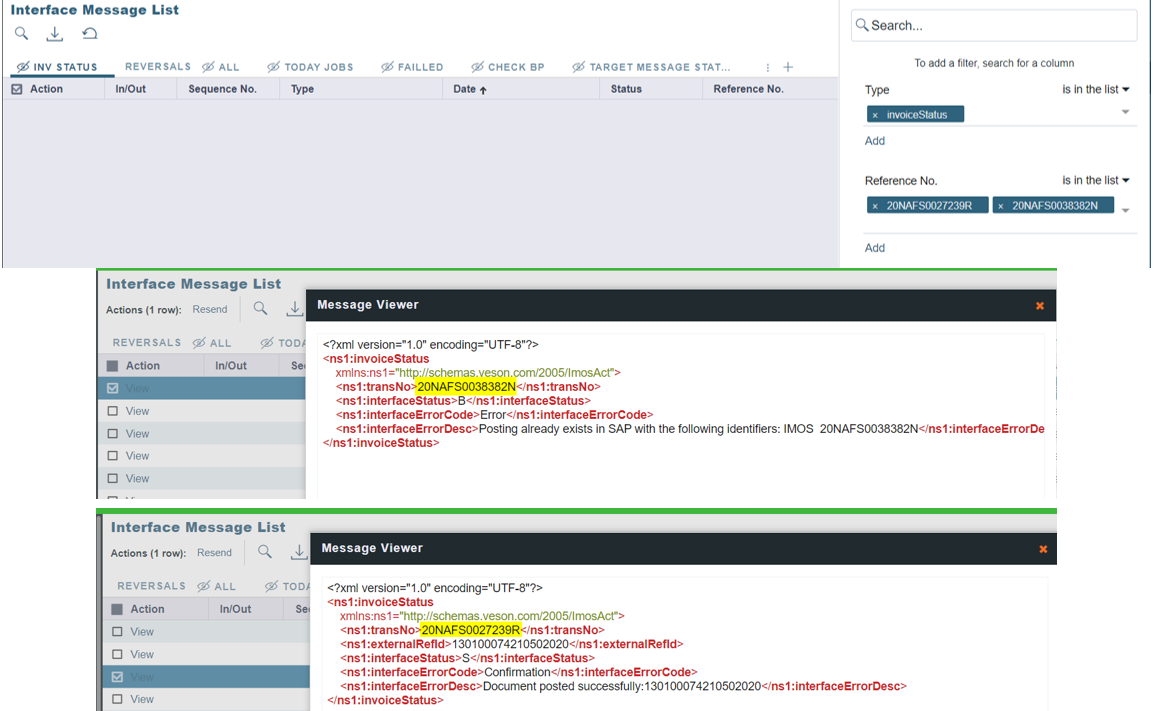Open the vertical dots tab options menu
This screenshot has height=711, width=1157.
(767, 67)
